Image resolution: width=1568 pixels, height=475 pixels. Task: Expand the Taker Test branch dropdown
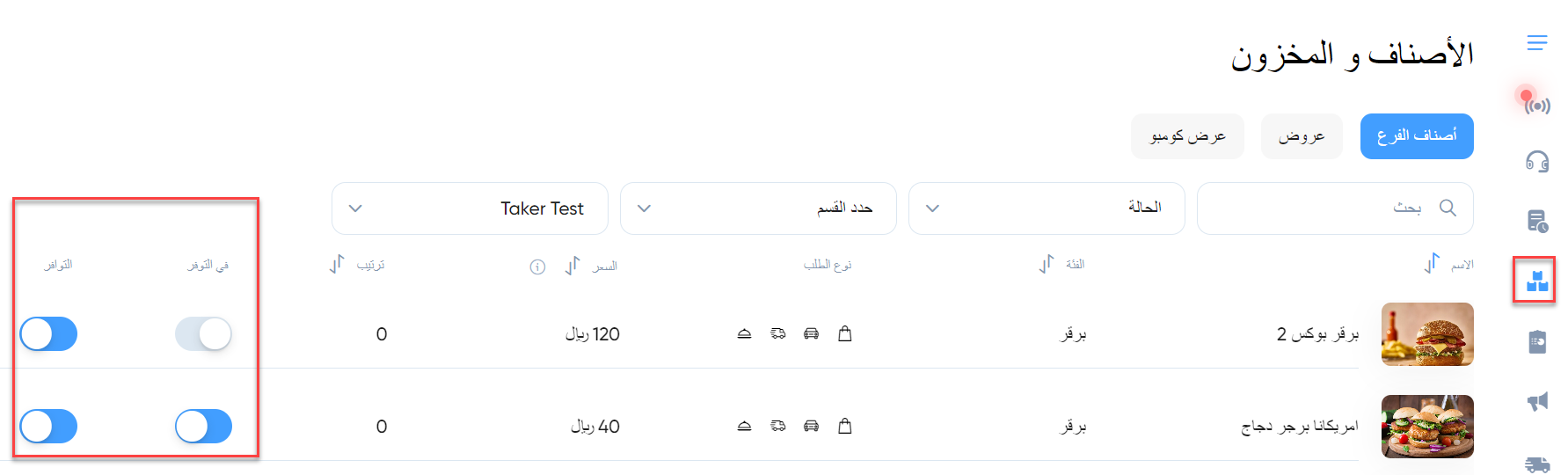coord(470,208)
